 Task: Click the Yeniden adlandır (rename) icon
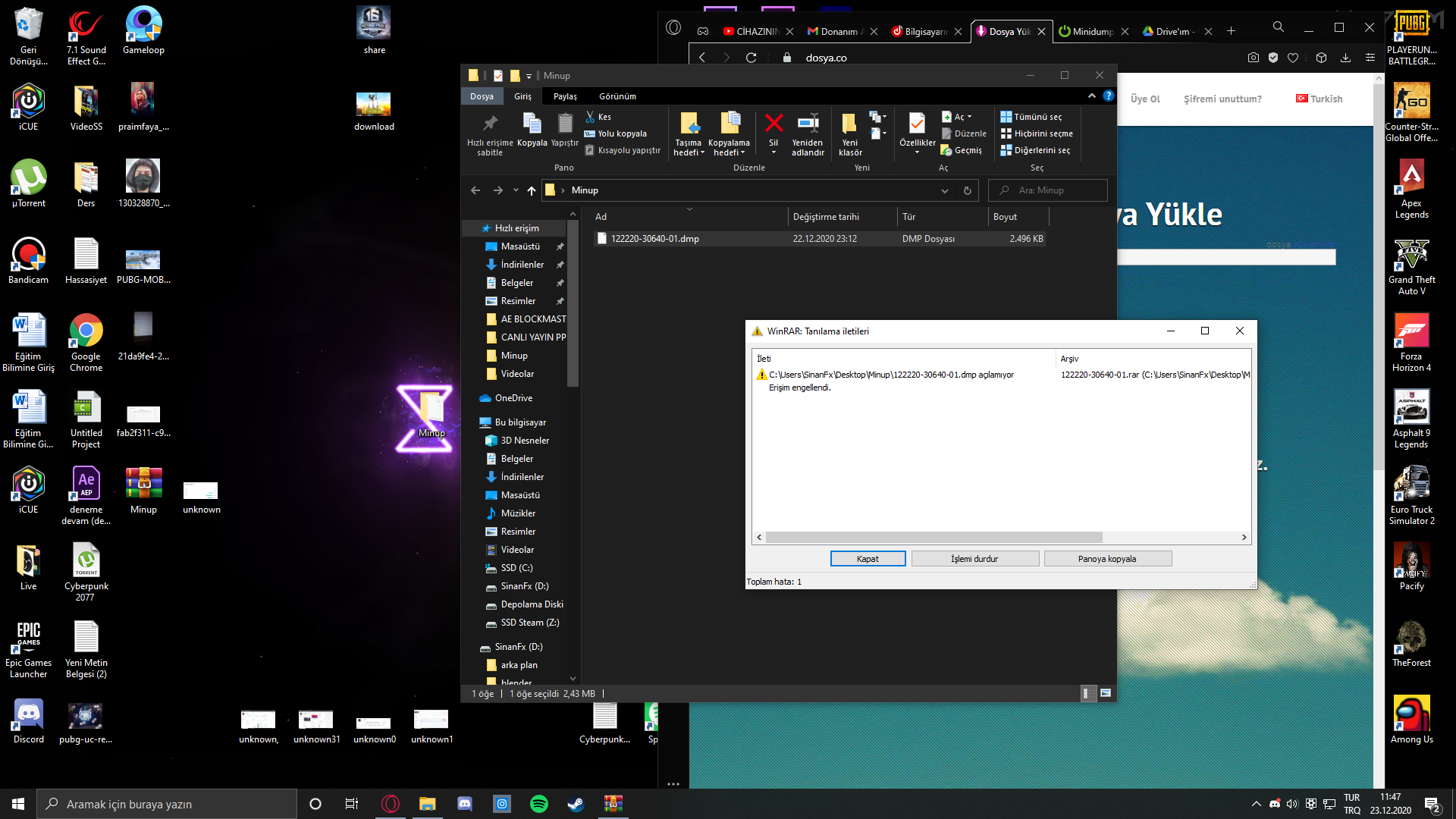point(808,124)
